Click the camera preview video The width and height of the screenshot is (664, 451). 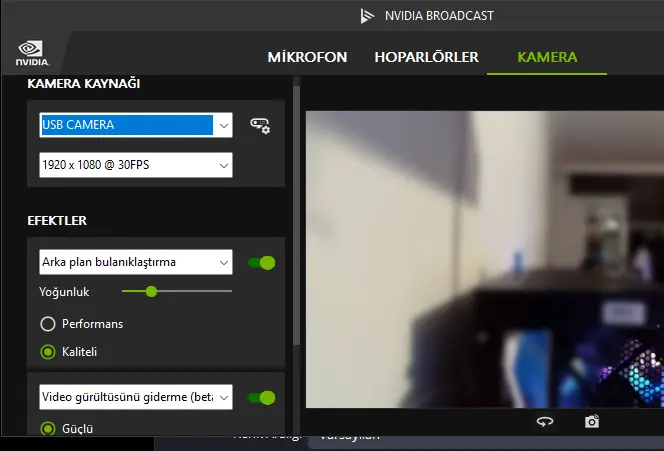click(484, 260)
